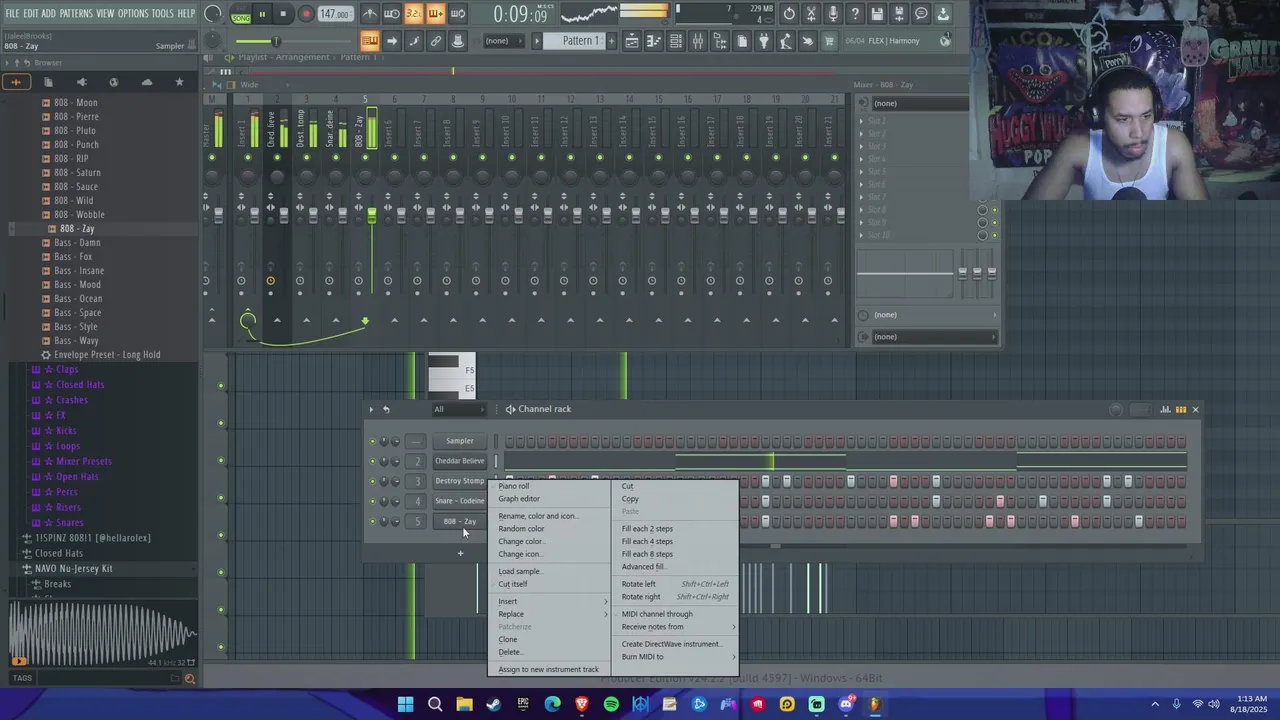Mute the Sampler channel green LED
Viewport: 1280px width, 720px height.
[373, 441]
